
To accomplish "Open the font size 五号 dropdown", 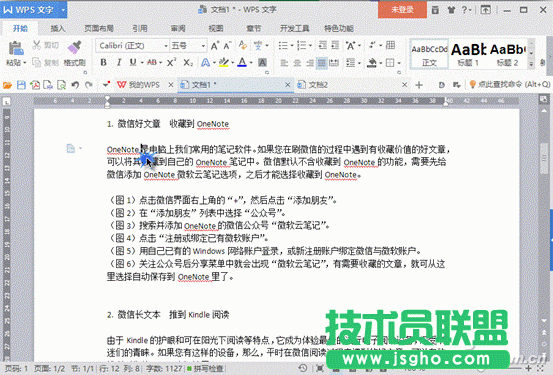I will pos(203,46).
